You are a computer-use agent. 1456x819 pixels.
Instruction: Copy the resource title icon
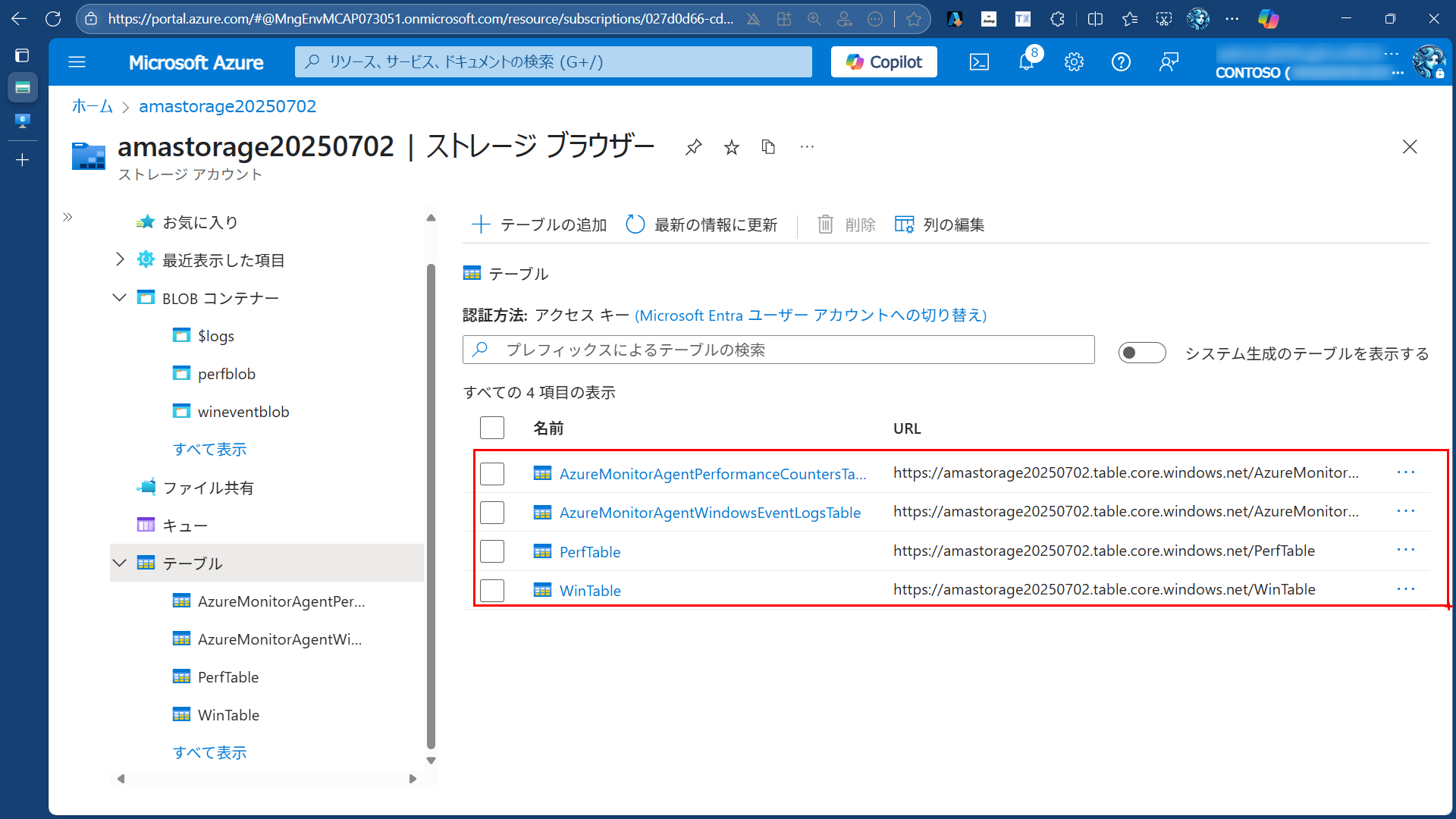[768, 147]
